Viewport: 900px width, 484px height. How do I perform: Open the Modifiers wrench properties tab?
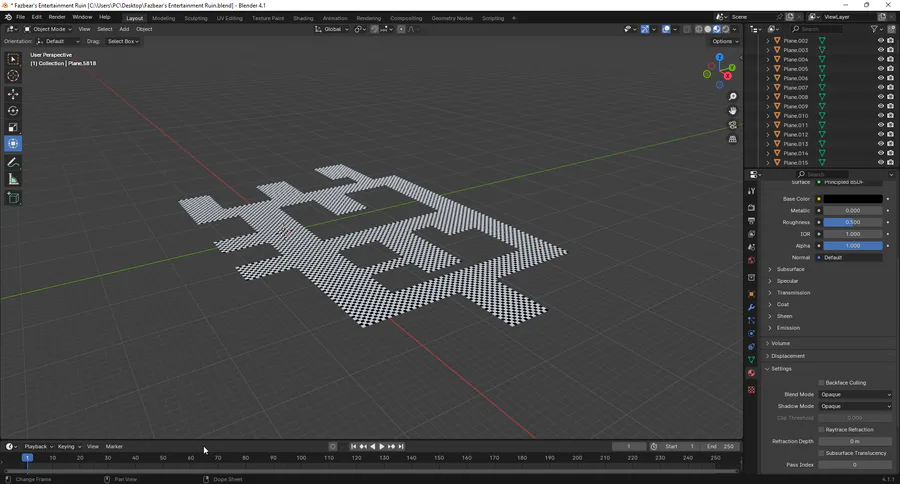coord(751,308)
